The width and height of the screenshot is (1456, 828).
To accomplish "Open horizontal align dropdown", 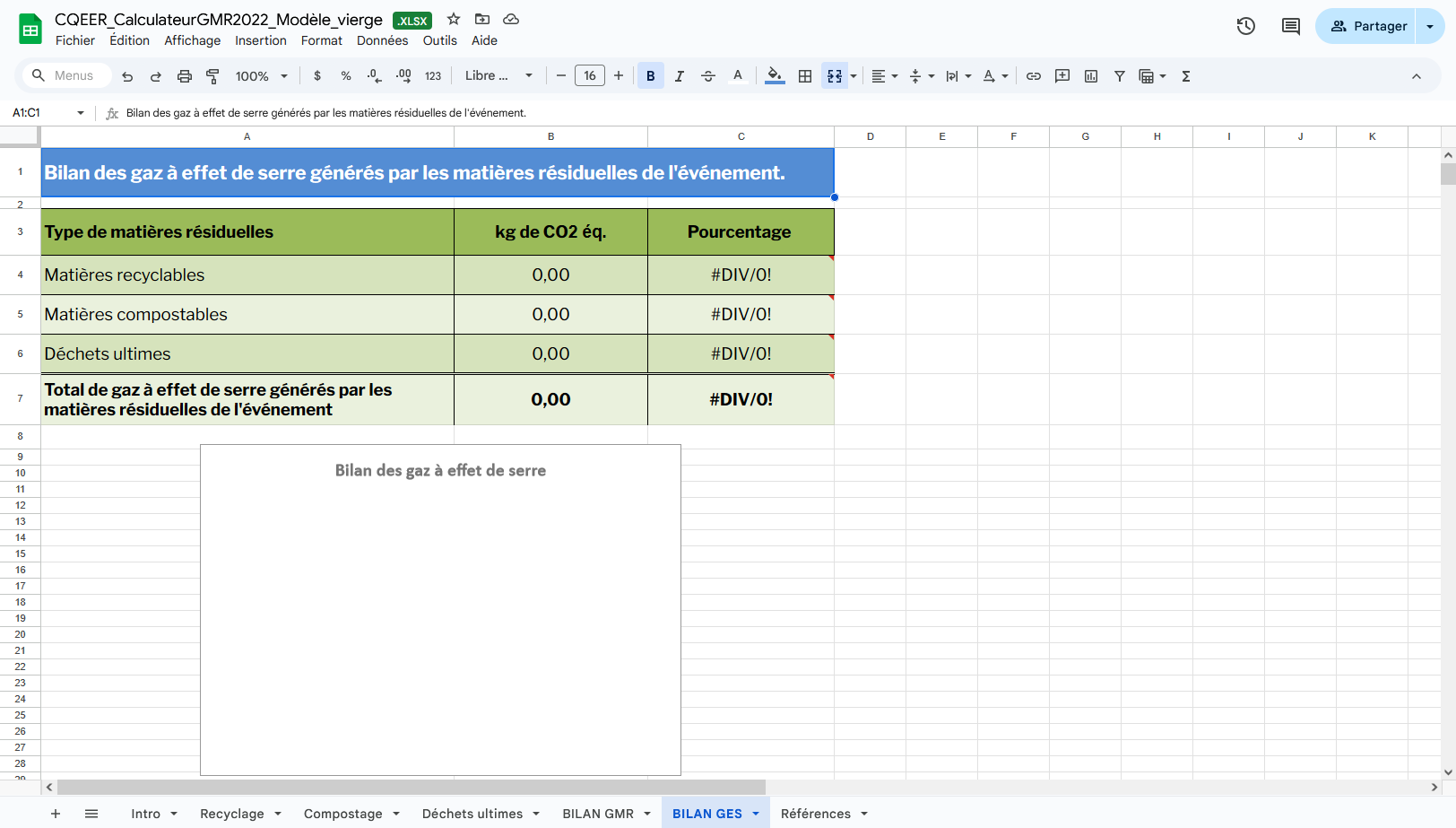I will coord(885,76).
